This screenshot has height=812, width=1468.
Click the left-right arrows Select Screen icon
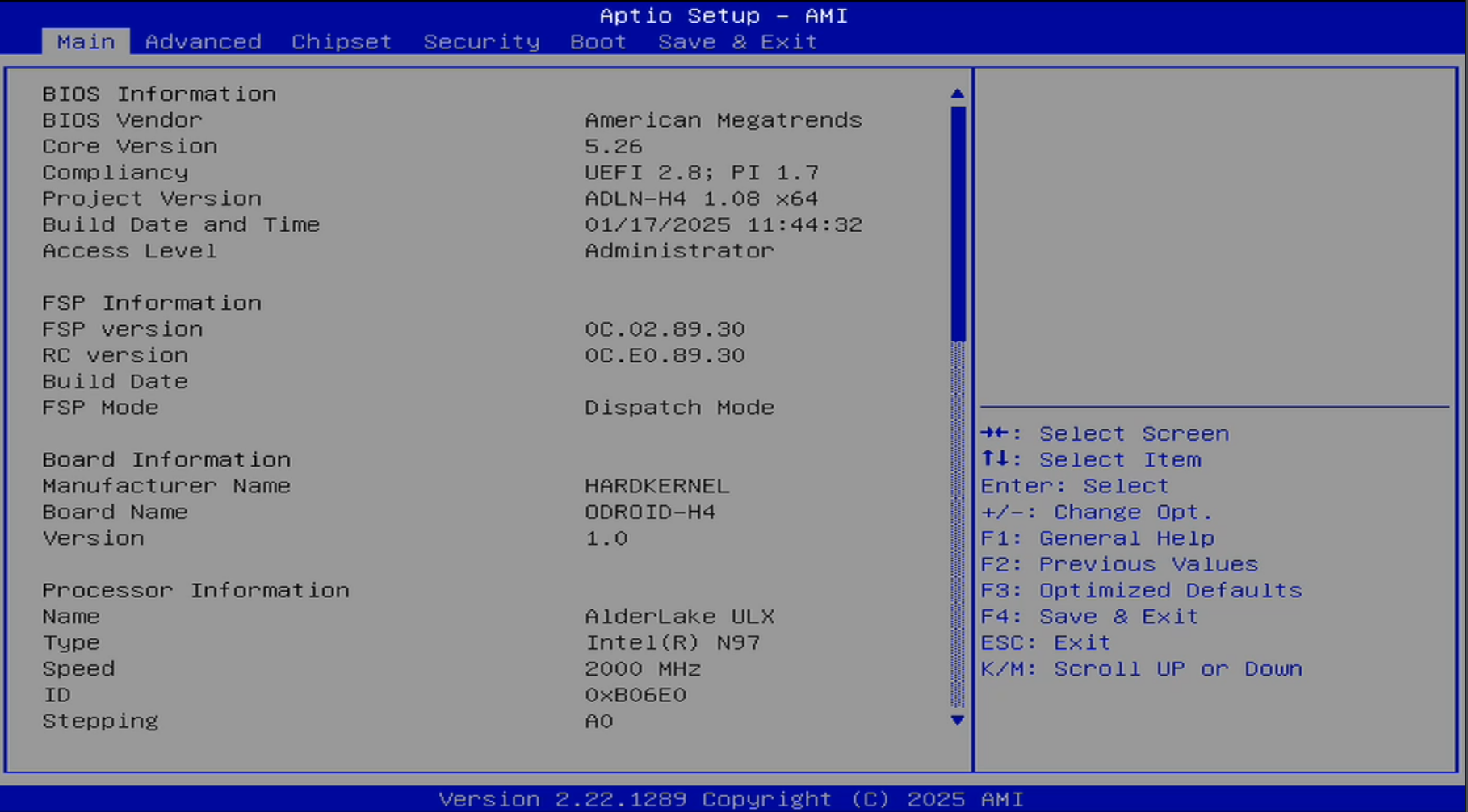pos(995,433)
